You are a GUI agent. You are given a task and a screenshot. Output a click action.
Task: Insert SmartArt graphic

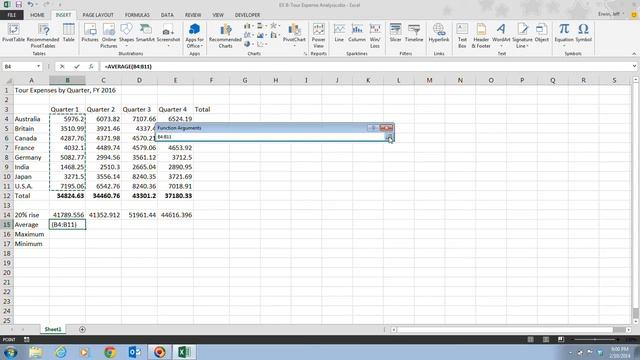coord(145,33)
